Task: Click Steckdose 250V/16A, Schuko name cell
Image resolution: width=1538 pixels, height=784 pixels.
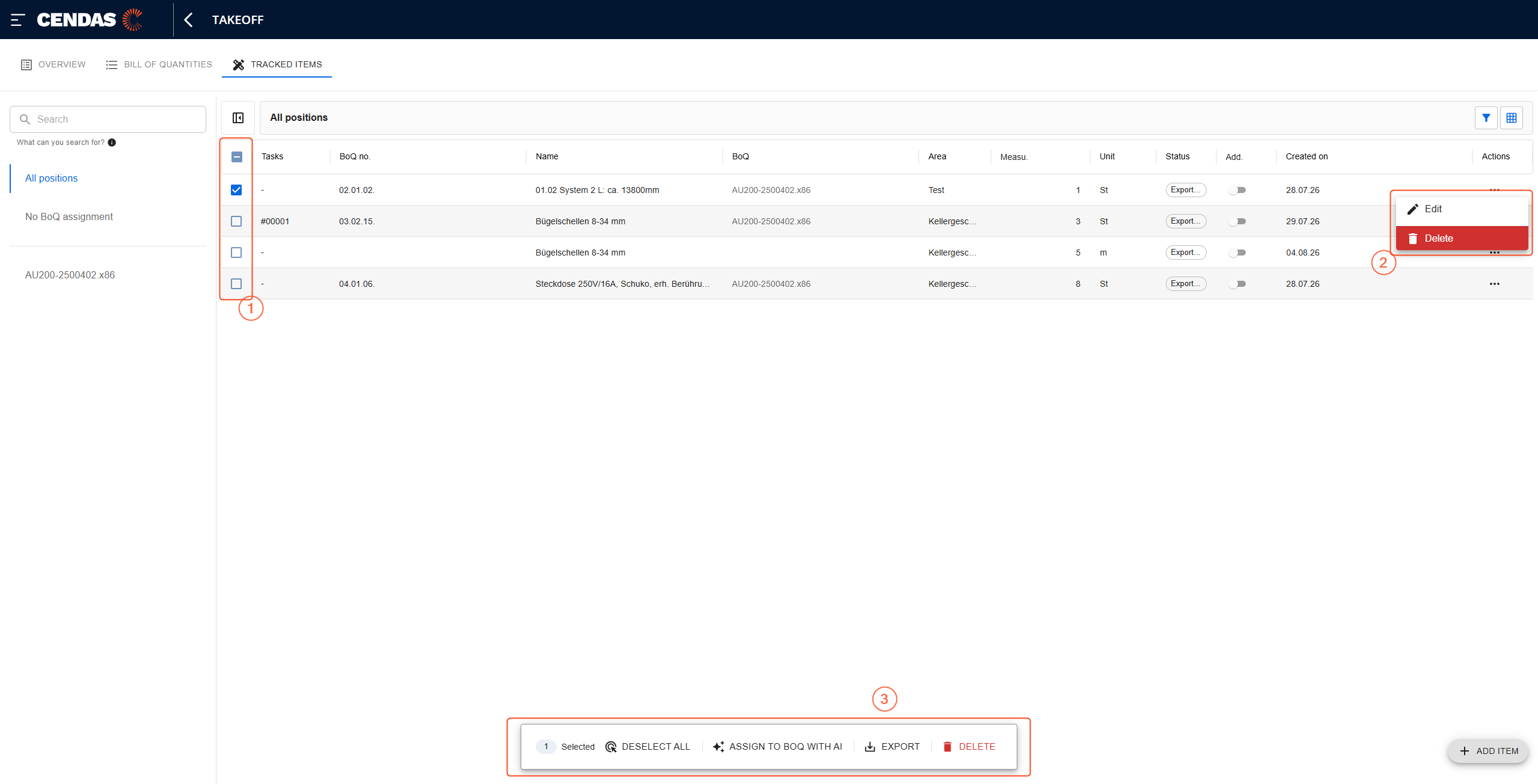Action: [622, 284]
